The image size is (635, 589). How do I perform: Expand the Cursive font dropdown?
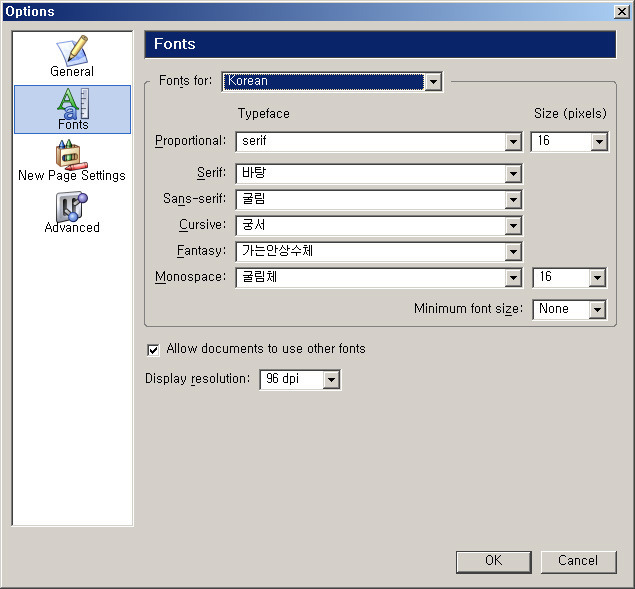point(379,226)
